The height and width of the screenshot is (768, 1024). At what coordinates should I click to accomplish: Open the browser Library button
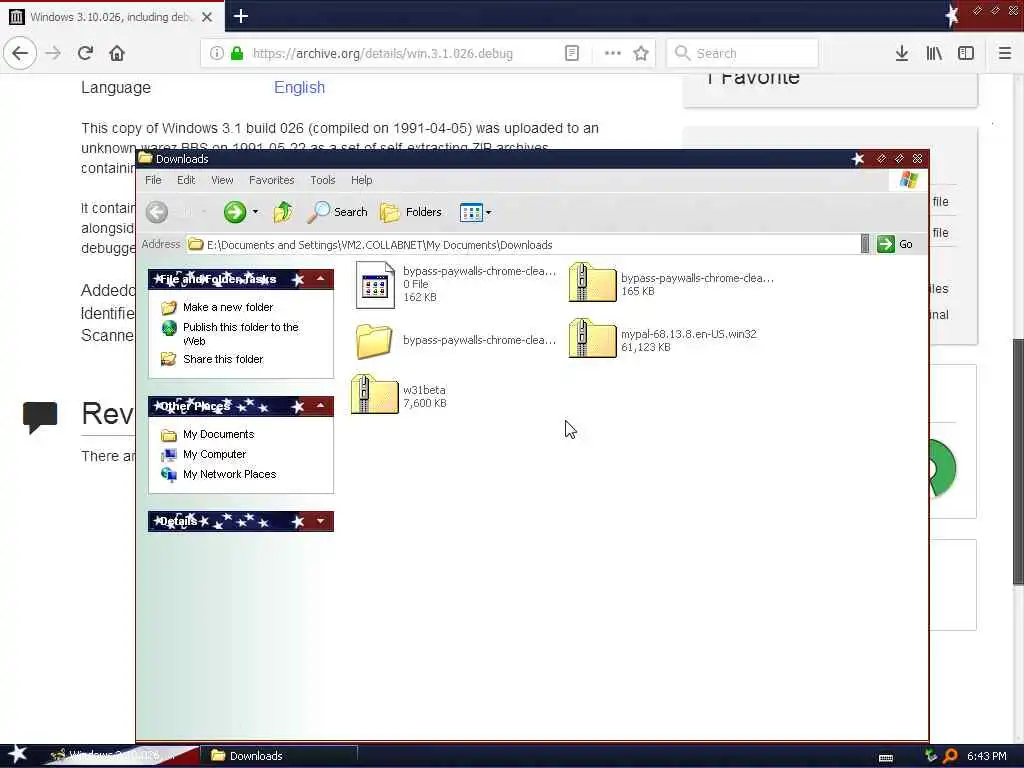934,54
